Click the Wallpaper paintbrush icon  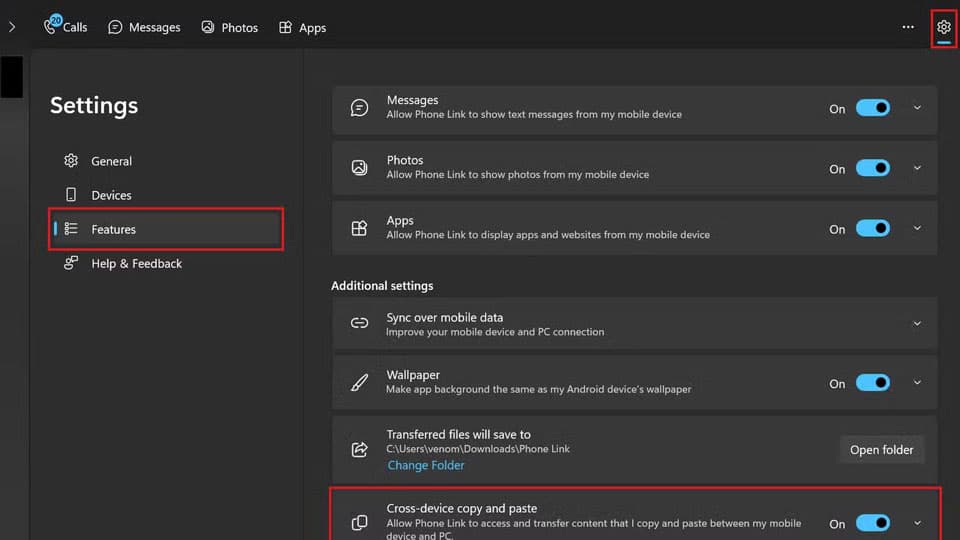coord(359,383)
